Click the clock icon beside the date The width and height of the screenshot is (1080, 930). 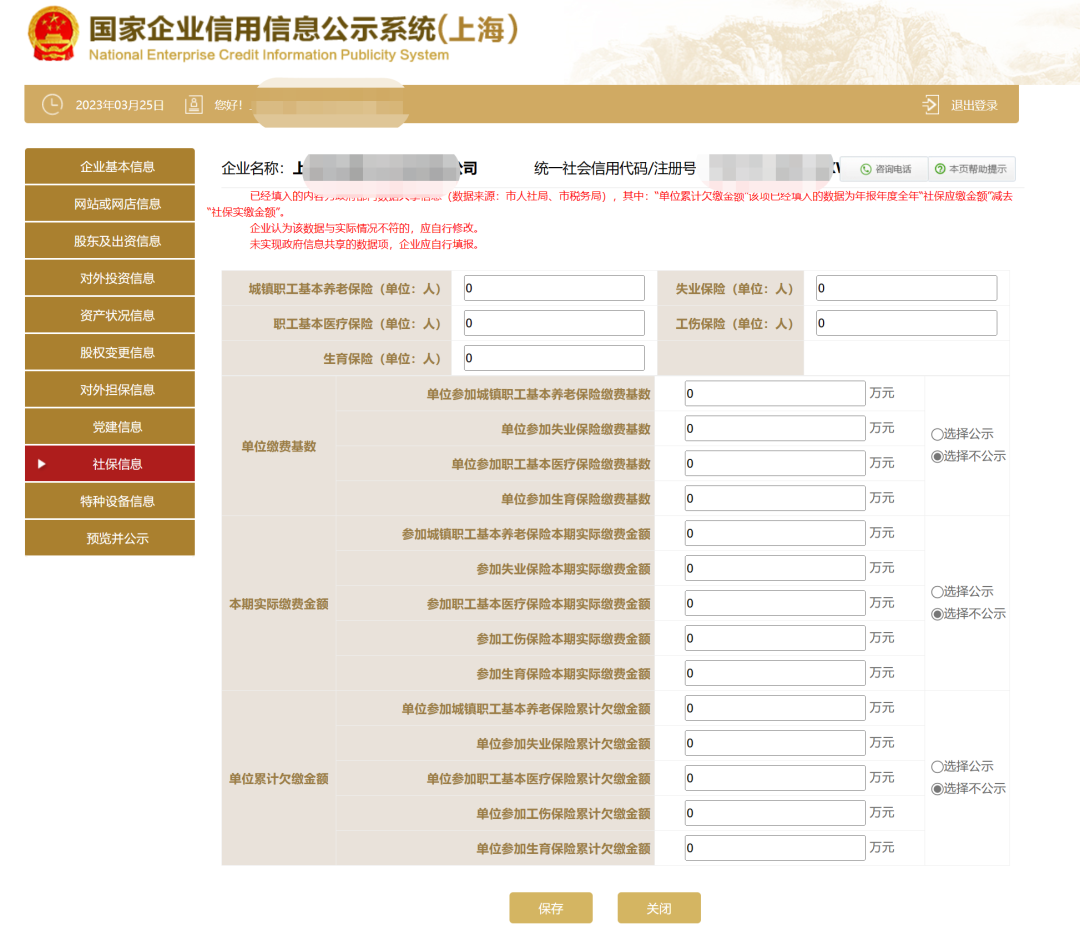52,105
